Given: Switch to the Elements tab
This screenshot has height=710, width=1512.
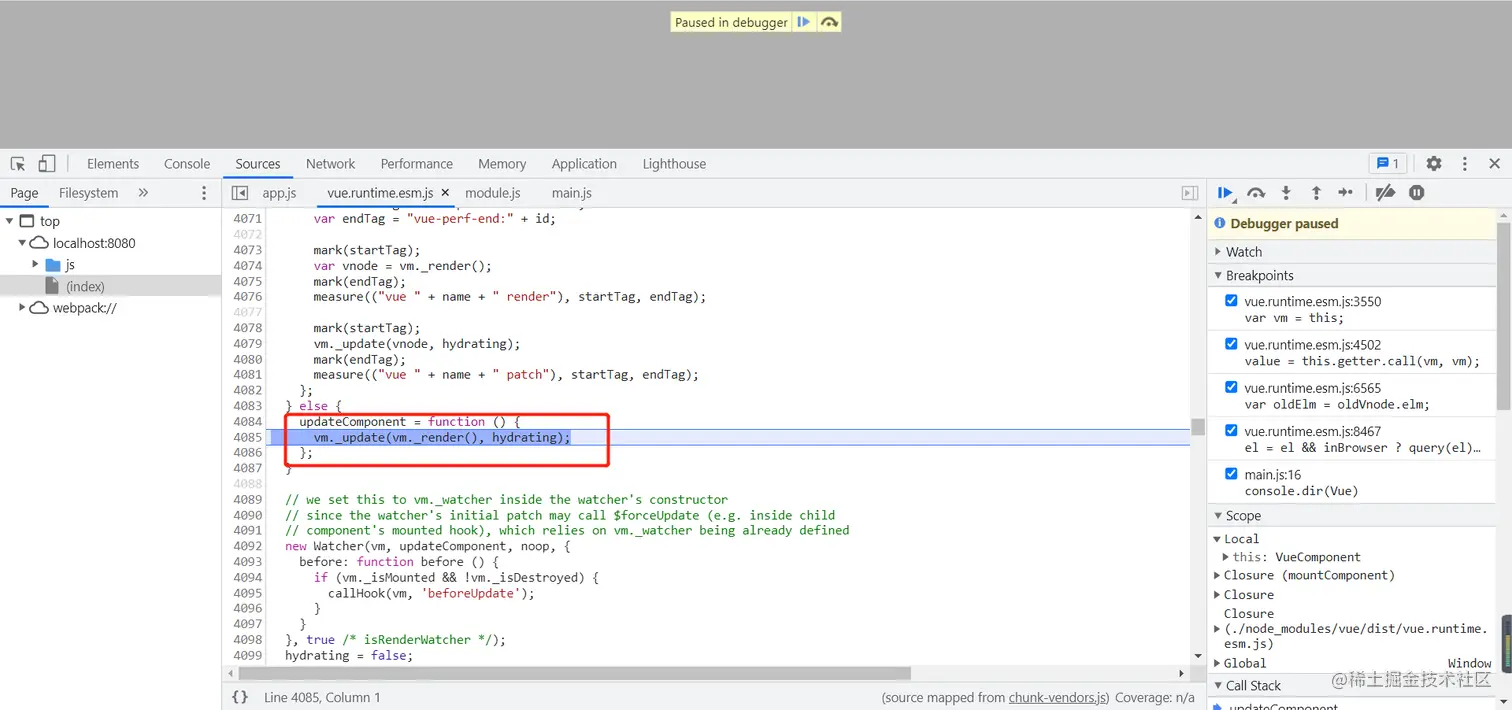Looking at the screenshot, I should pyautogui.click(x=113, y=164).
